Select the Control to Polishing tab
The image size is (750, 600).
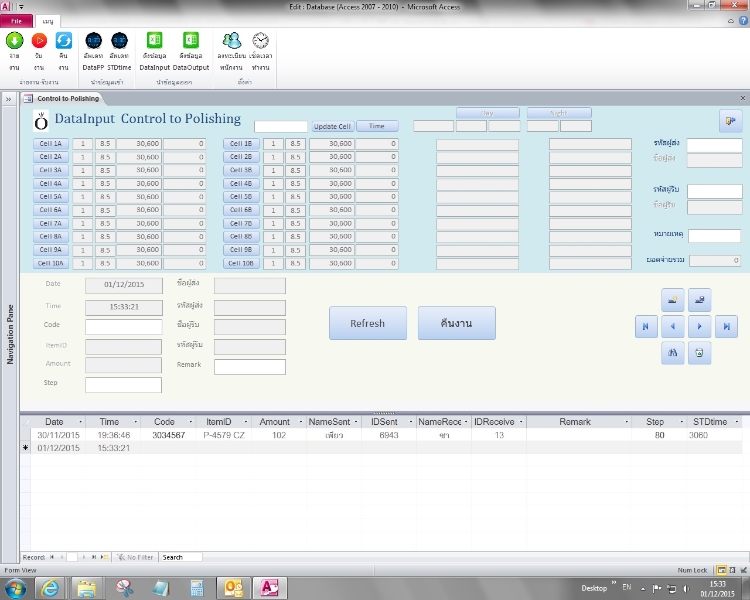coord(68,99)
